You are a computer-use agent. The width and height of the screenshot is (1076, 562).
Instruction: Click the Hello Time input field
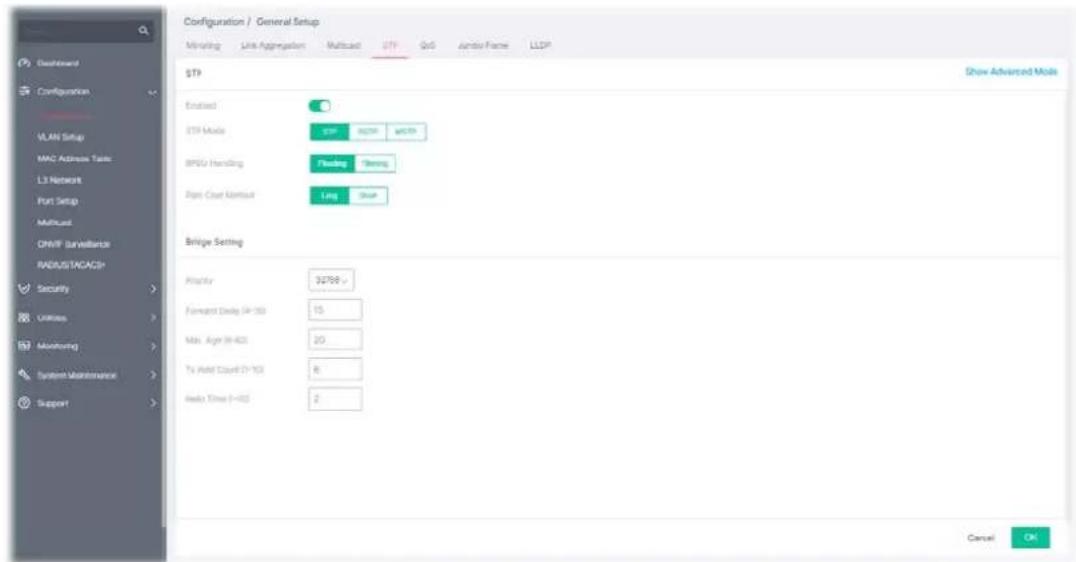[335, 399]
